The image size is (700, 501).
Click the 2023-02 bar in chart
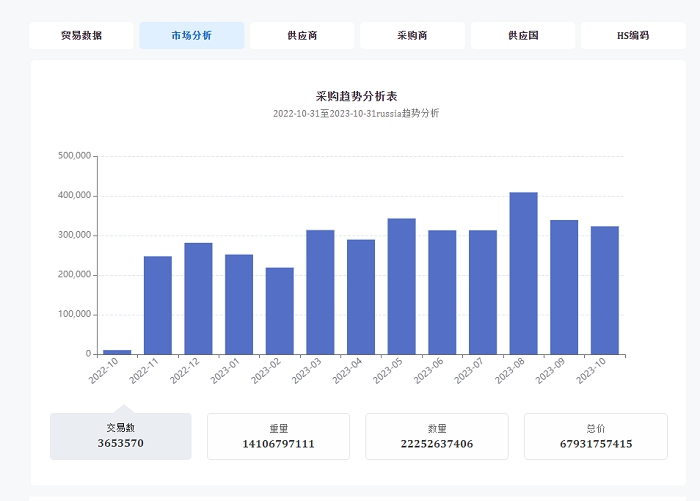tap(279, 311)
